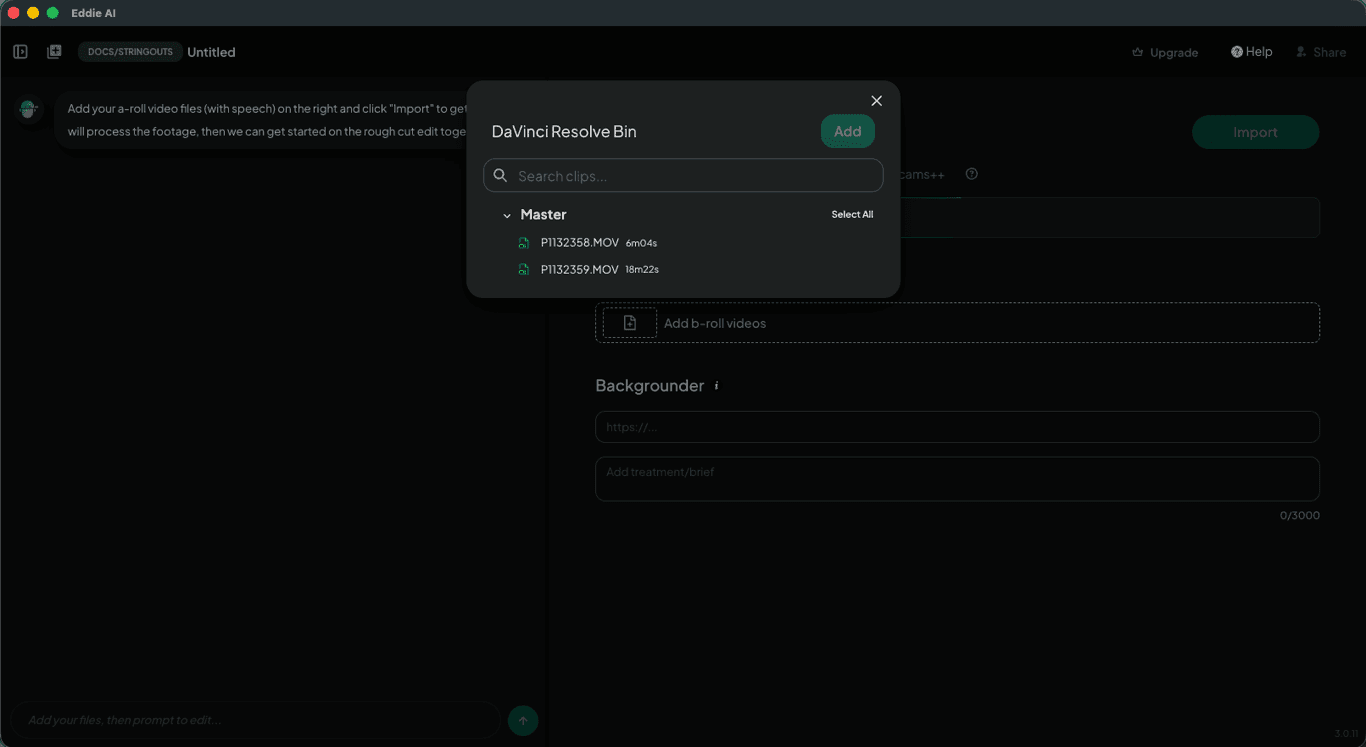1366x747 pixels.
Task: Focus the Add treatment/brief text area
Action: (957, 479)
